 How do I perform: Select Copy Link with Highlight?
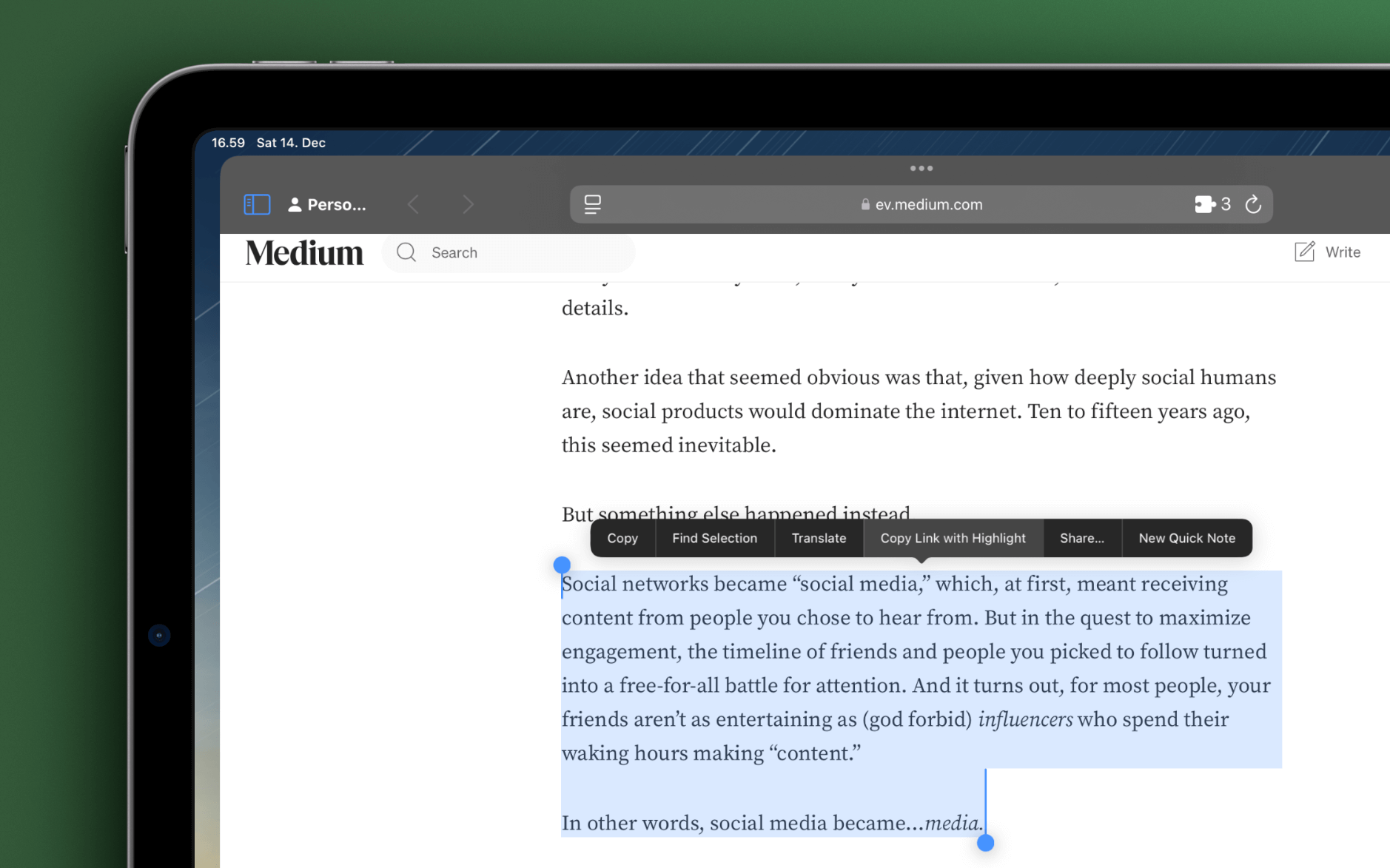[953, 538]
